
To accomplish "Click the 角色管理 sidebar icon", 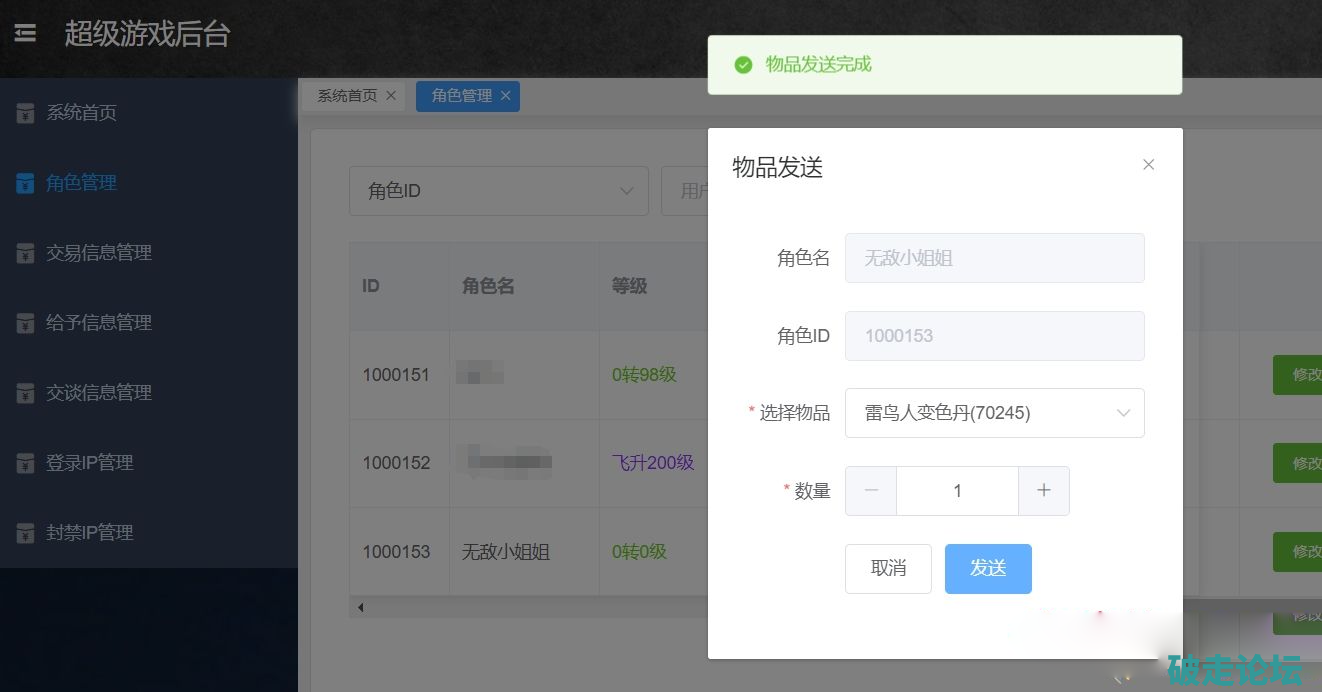I will (25, 183).
